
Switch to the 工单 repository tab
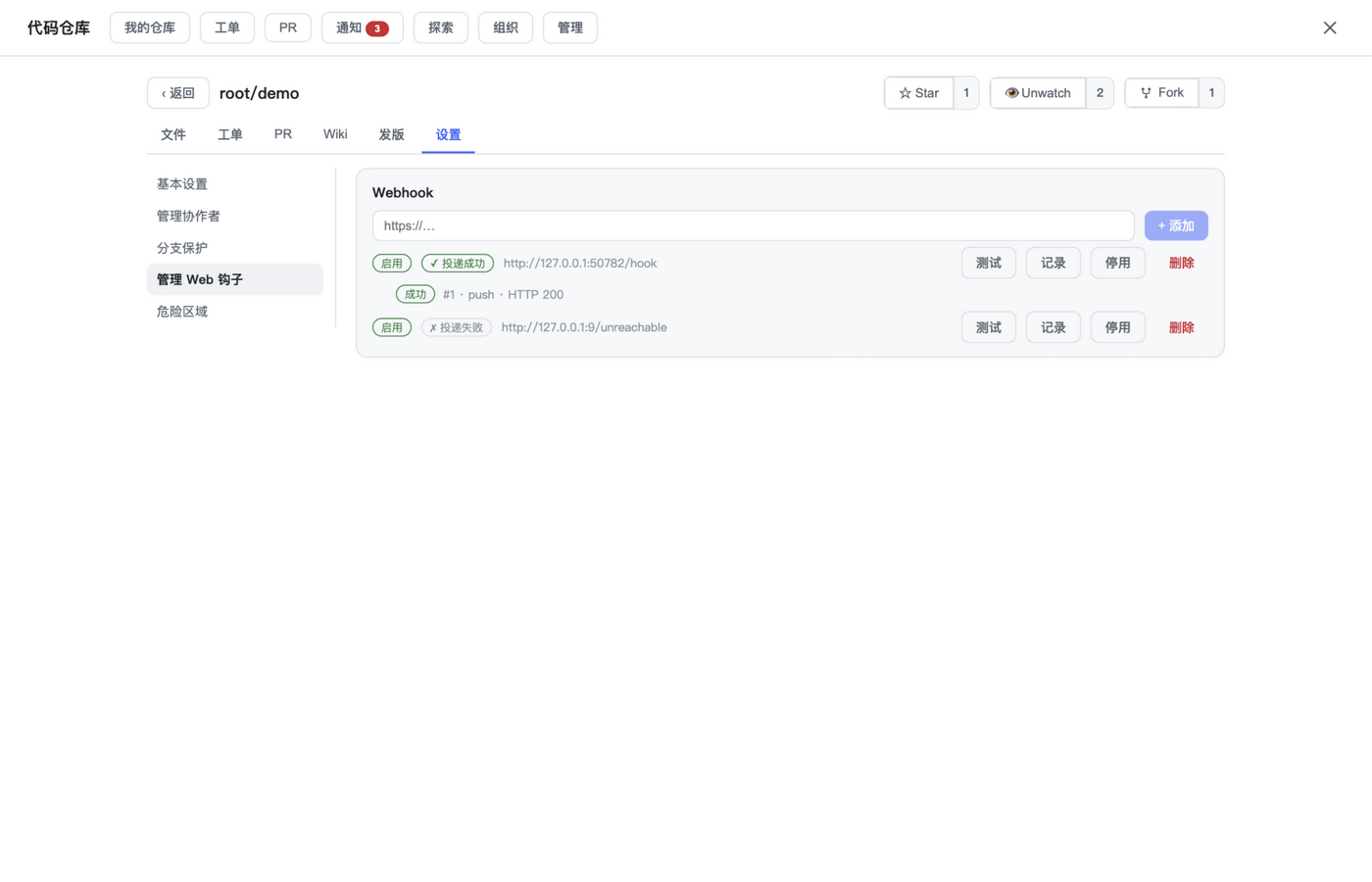[230, 134]
